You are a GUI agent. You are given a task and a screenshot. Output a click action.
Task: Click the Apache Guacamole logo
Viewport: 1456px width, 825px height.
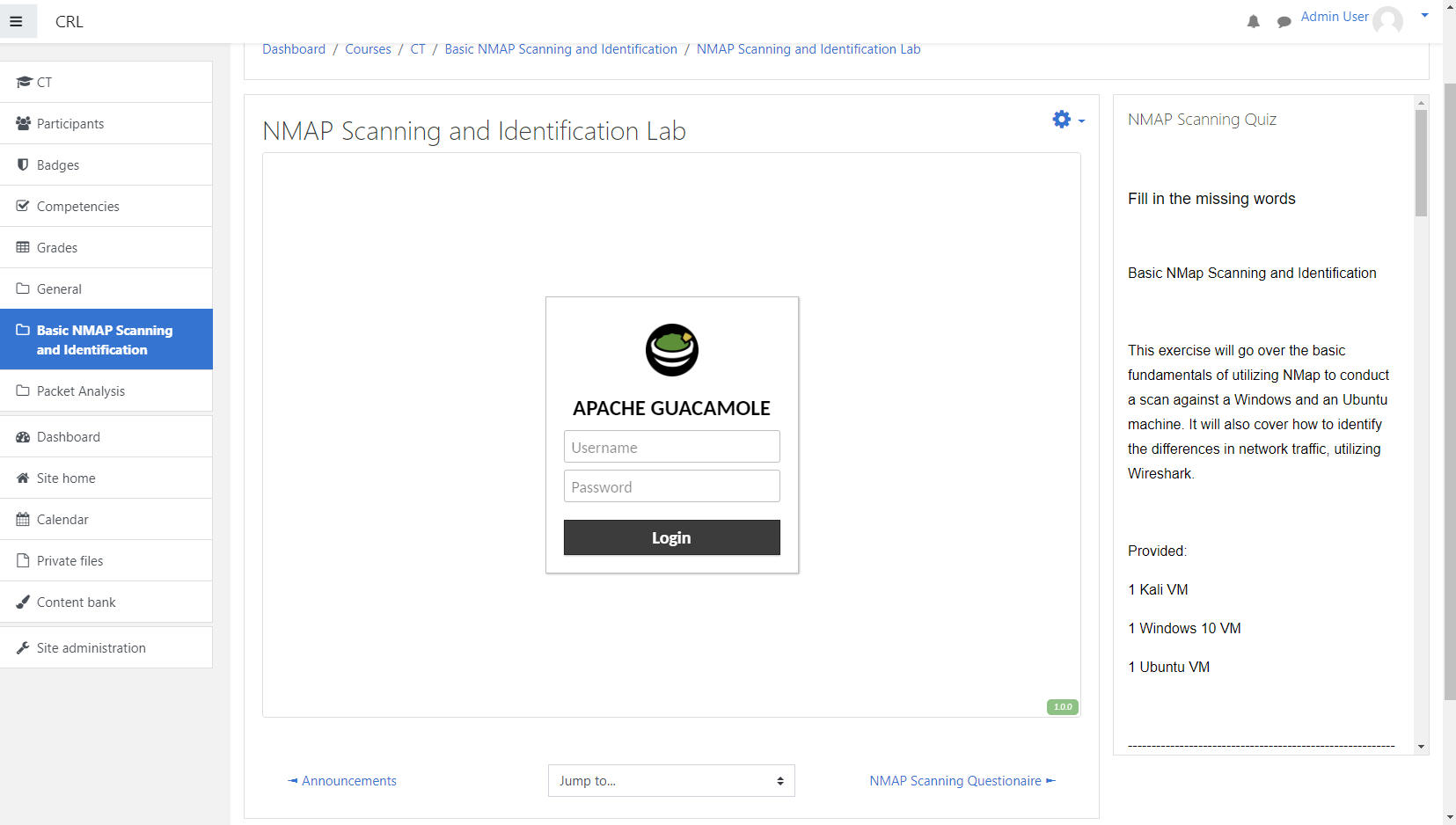pyautogui.click(x=671, y=350)
